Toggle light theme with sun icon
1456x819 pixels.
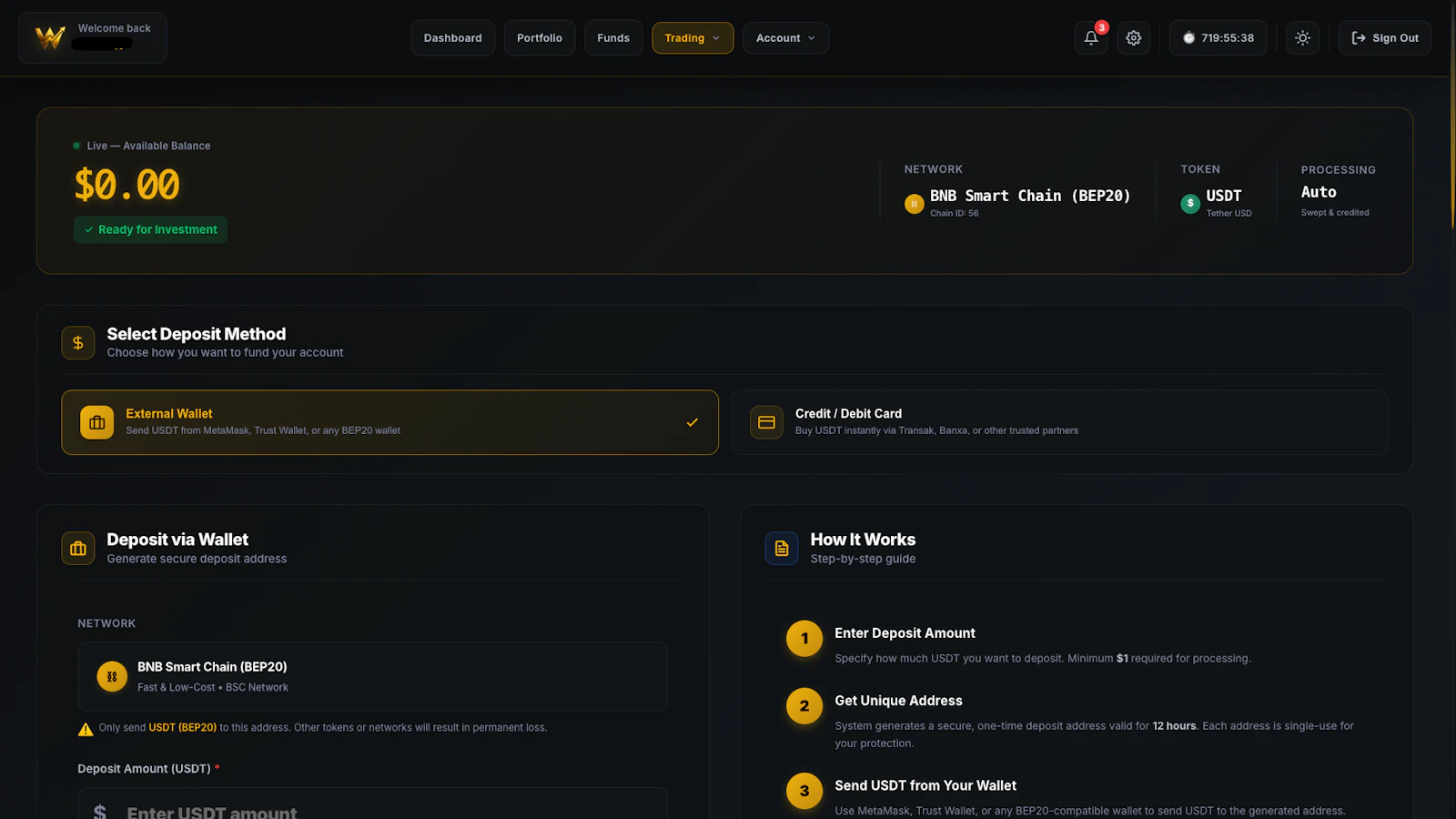coord(1303,38)
